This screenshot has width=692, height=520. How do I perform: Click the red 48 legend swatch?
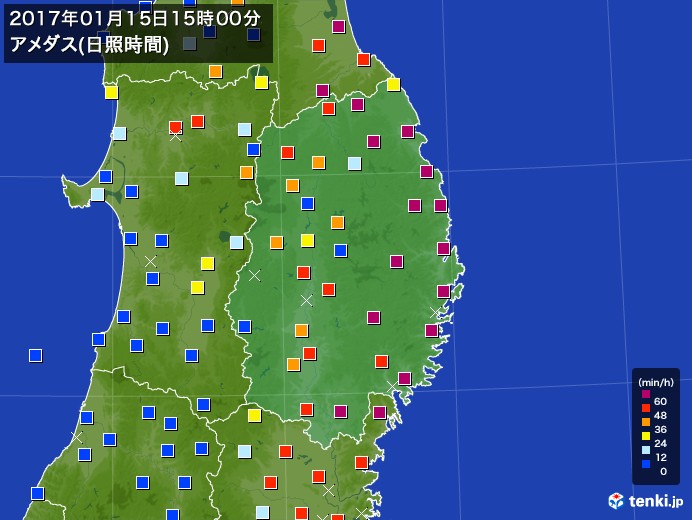pos(646,408)
